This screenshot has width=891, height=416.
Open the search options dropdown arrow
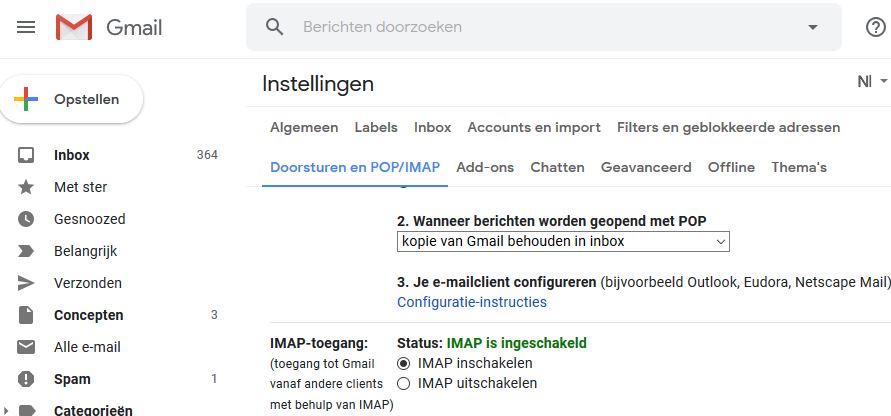tap(813, 27)
